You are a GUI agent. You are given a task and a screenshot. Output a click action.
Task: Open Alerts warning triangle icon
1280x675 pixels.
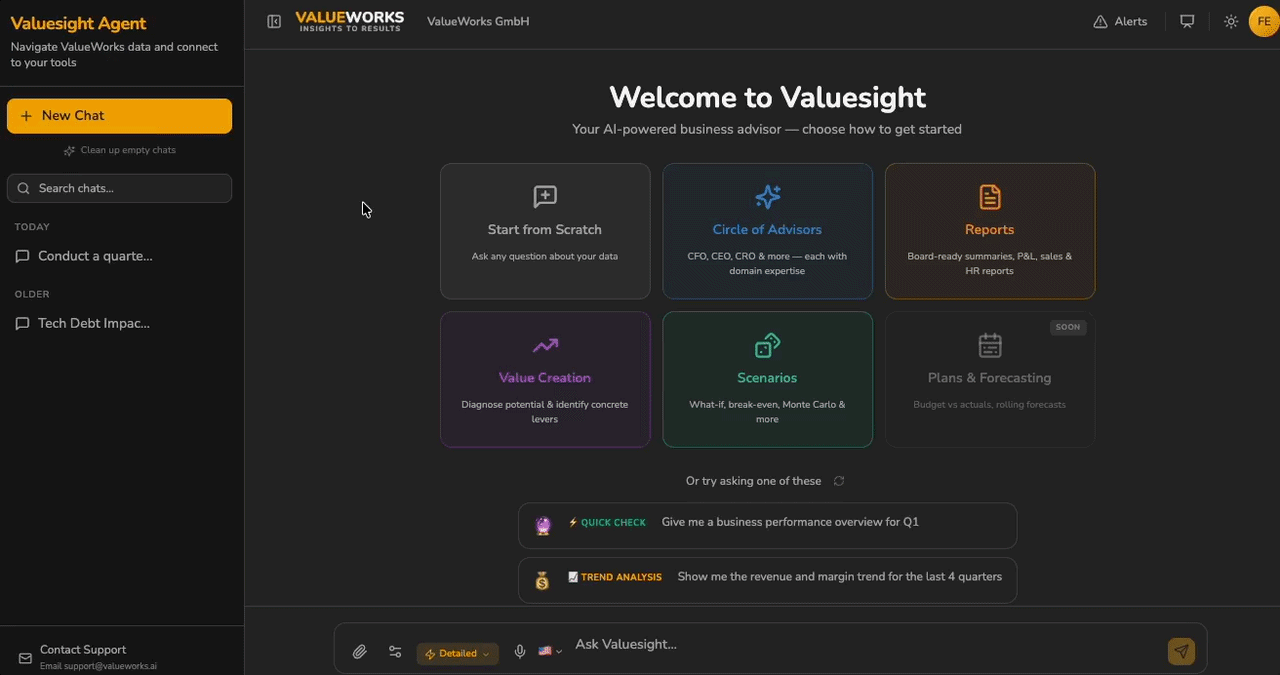1101,21
